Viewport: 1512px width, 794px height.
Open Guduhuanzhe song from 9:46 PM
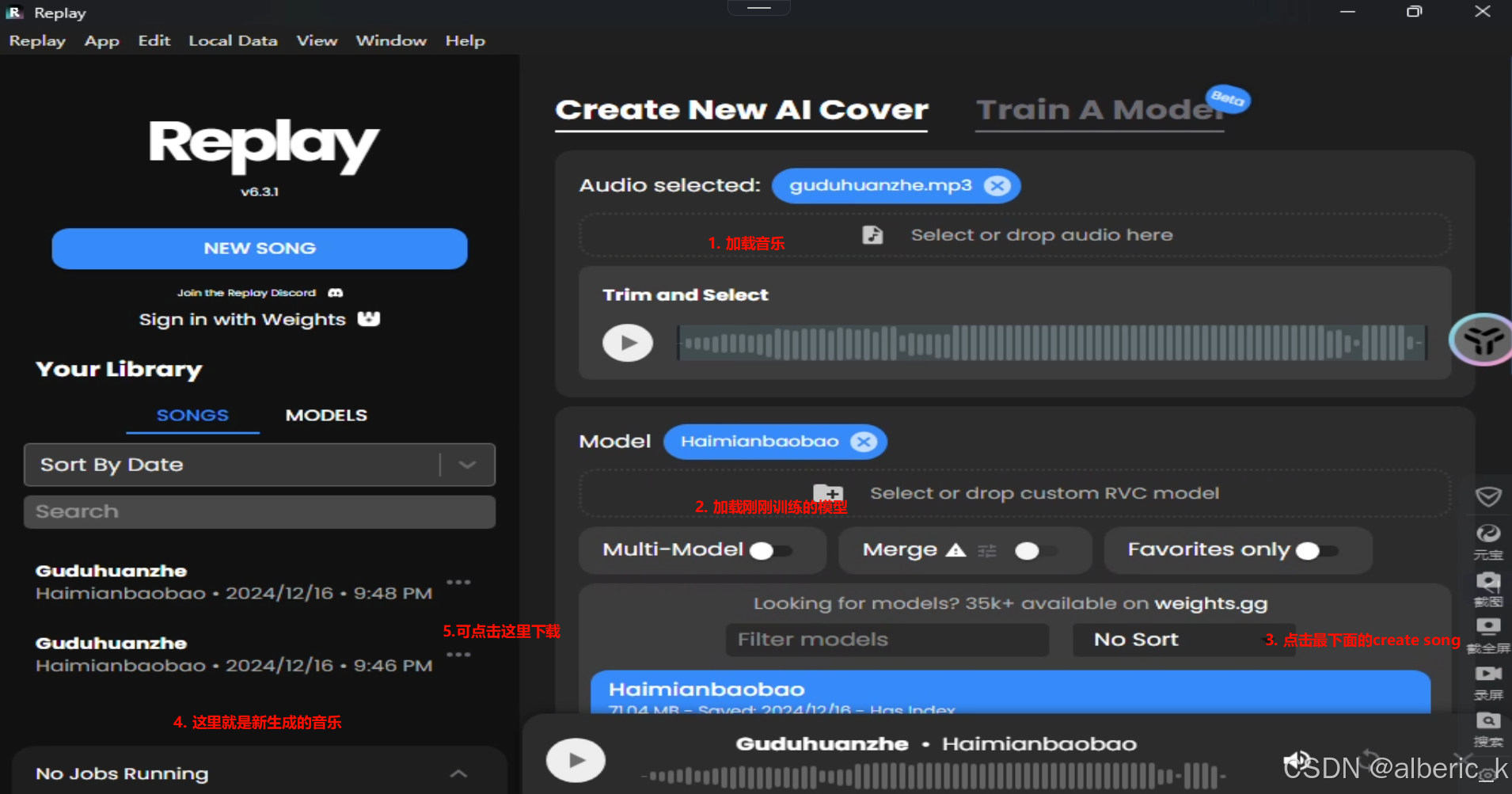[x=234, y=655]
